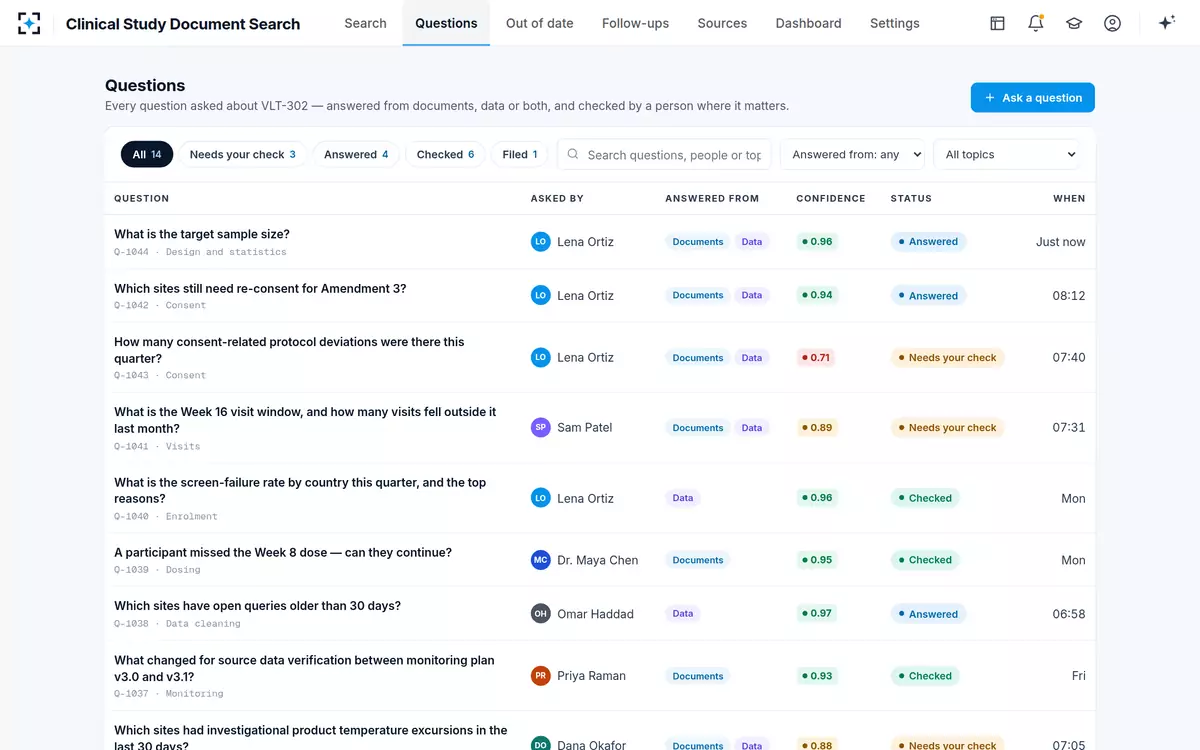The width and height of the screenshot is (1200, 750).
Task: Open question about consent-related protocol deviations
Action: click(x=289, y=350)
